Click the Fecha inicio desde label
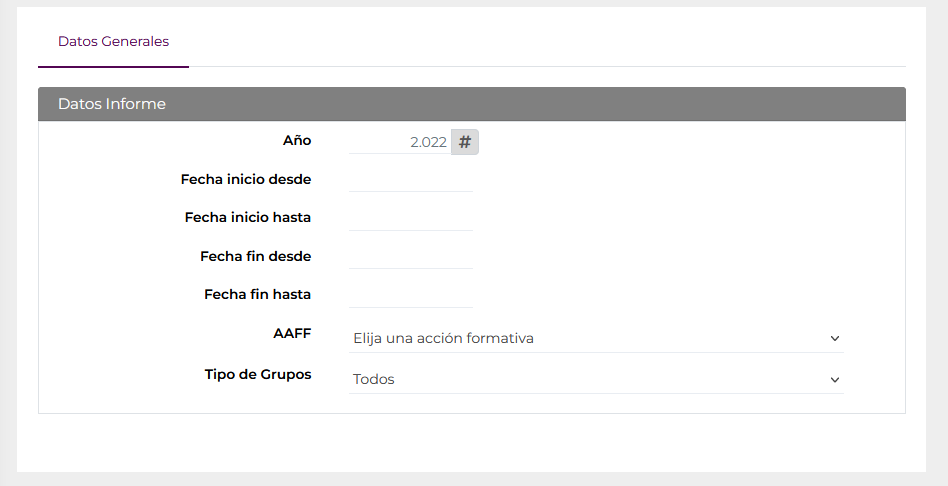This screenshot has width=948, height=486. coord(246,180)
